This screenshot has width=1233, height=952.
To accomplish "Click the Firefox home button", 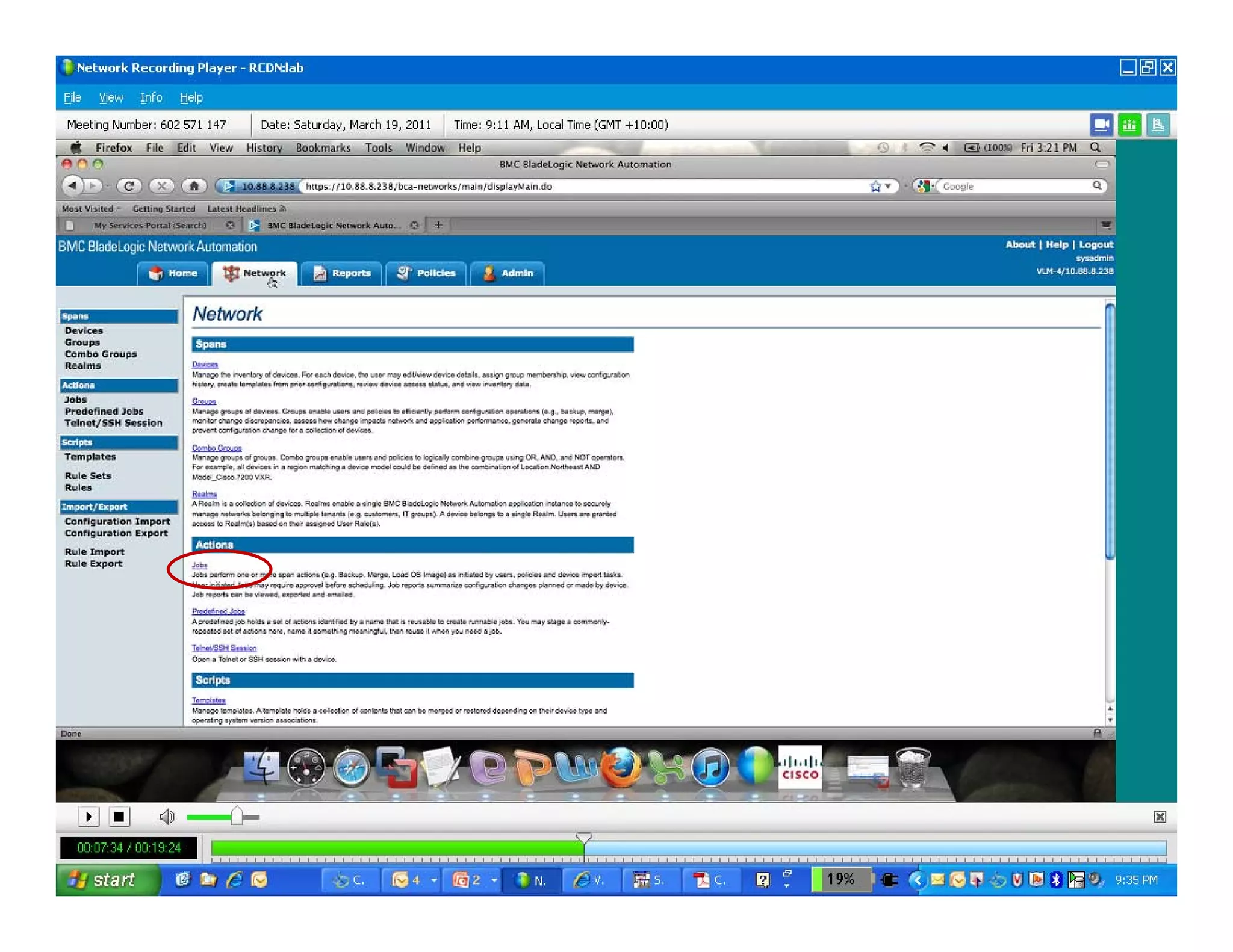I will [x=194, y=187].
